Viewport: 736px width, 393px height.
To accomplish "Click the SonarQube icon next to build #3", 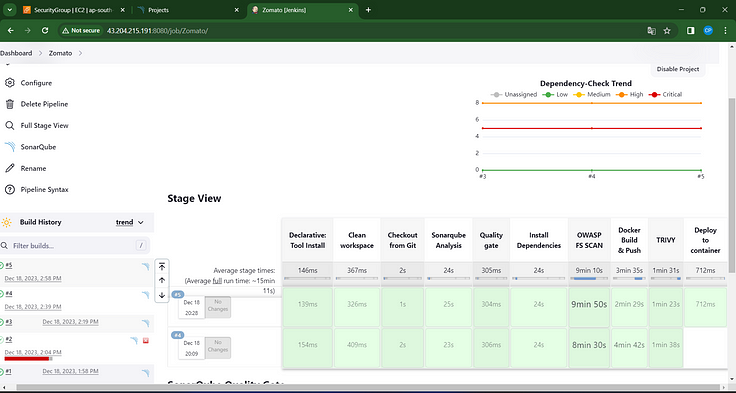I will click(x=146, y=323).
